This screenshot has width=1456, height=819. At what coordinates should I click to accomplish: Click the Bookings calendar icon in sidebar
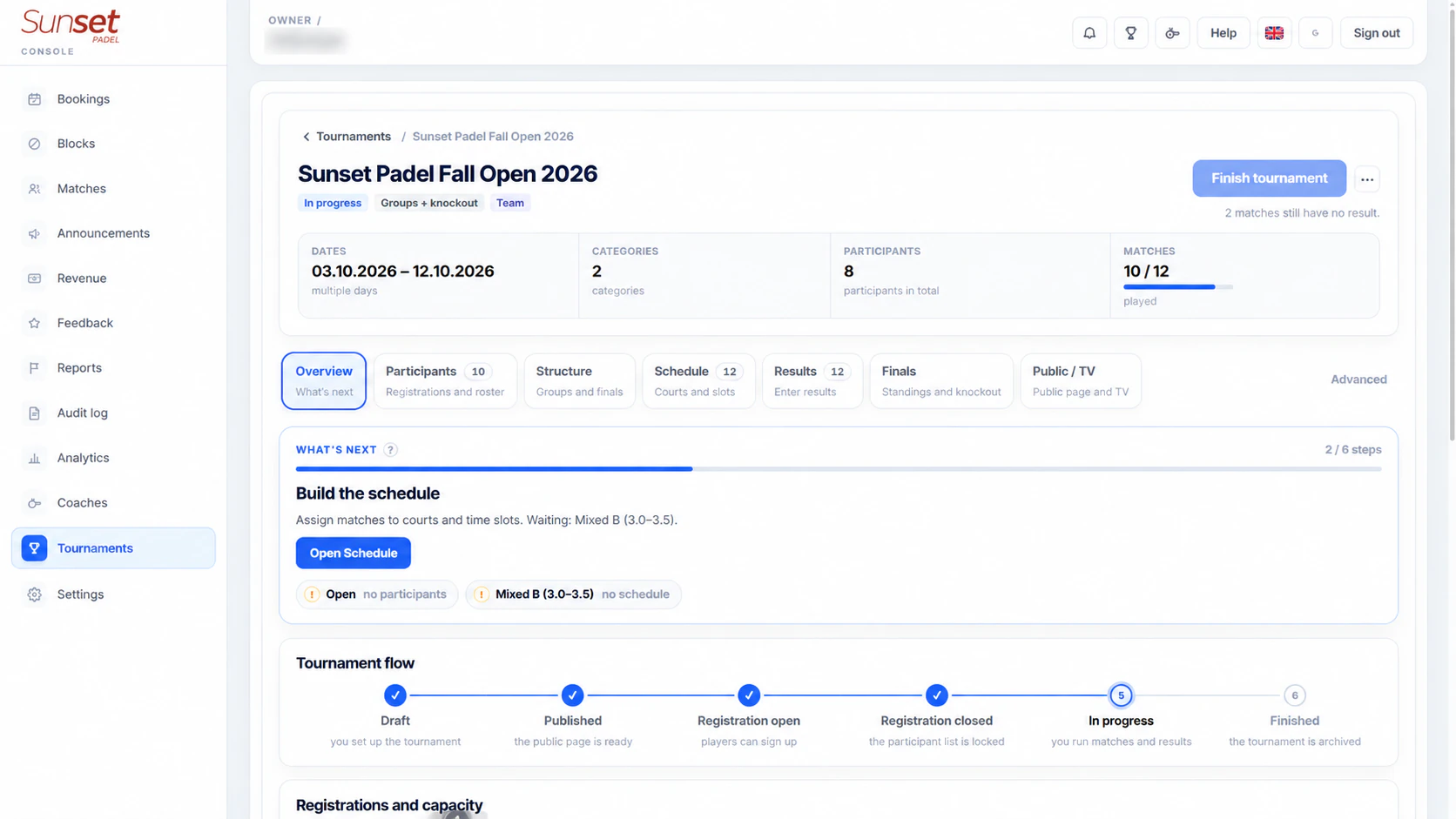[x=34, y=99]
